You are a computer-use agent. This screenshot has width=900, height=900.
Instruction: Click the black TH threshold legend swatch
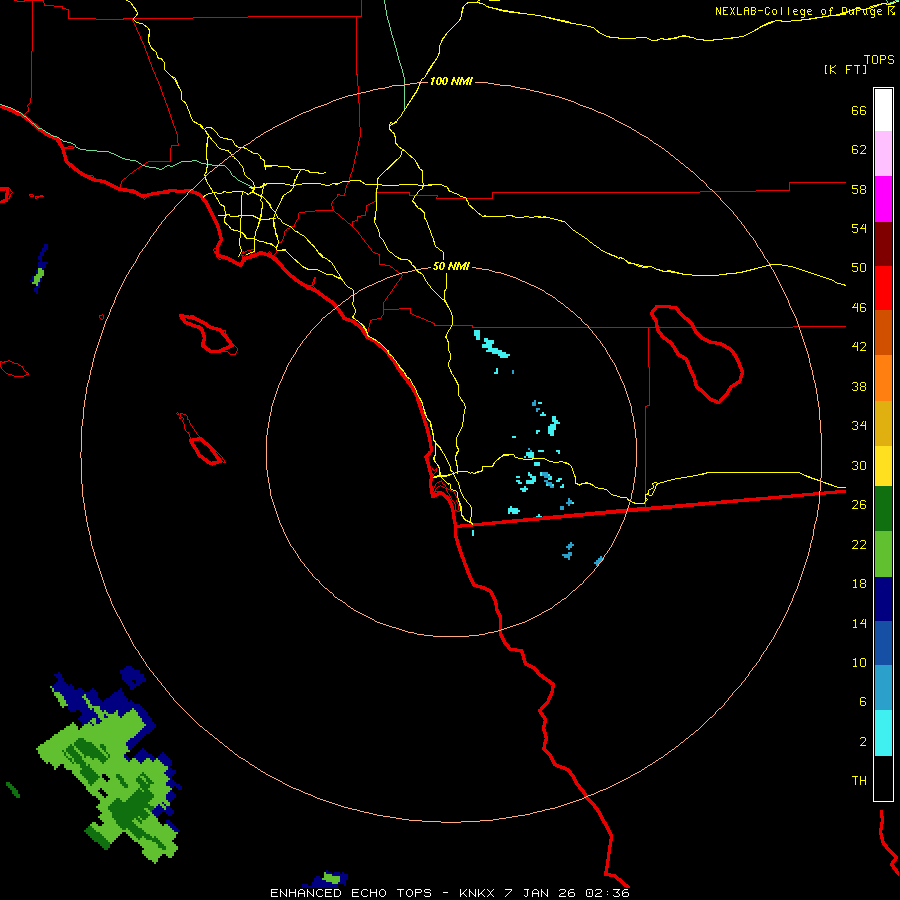point(883,778)
